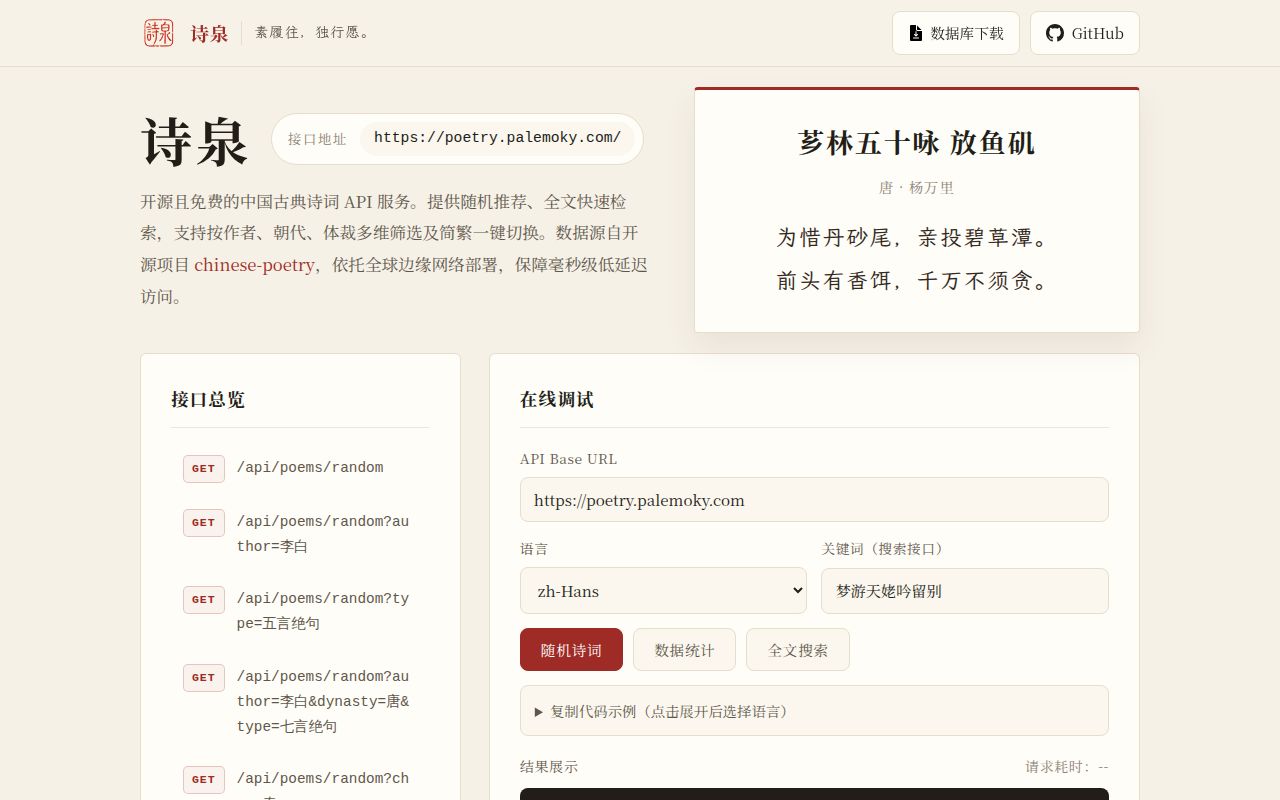Open the 语言 zh-Hans dropdown
1280x800 pixels.
[x=663, y=590]
